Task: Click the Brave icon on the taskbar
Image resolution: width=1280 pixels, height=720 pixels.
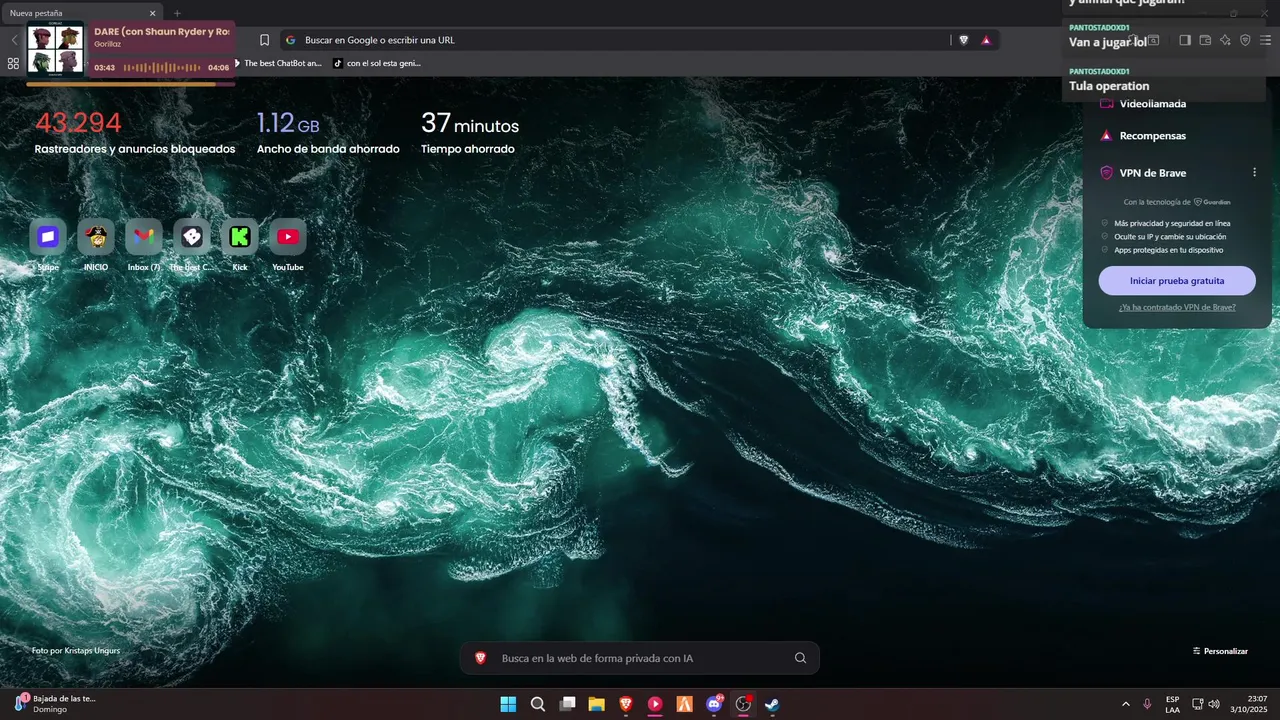Action: [626, 704]
